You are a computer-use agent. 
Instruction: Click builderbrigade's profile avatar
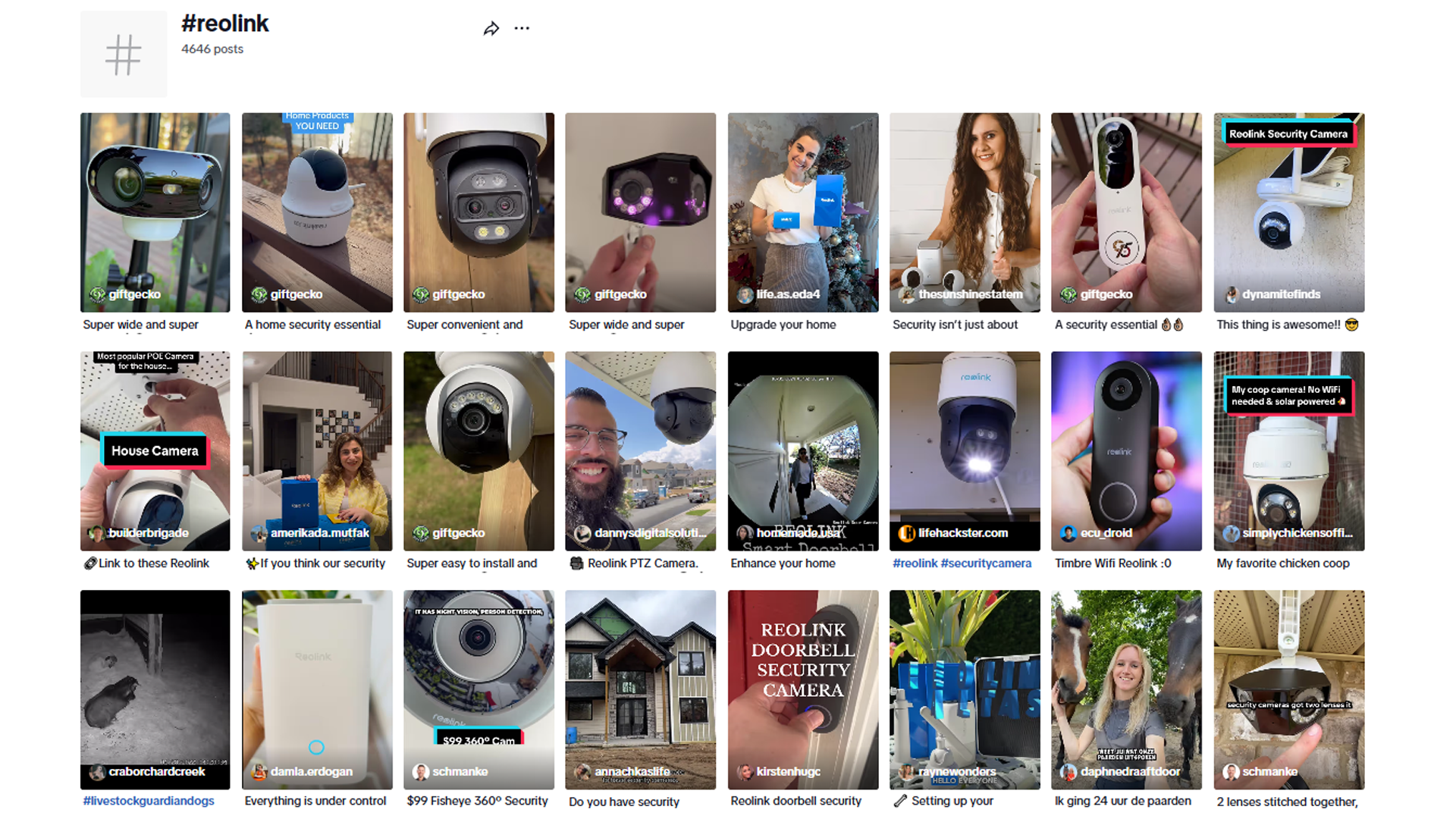tap(96, 533)
